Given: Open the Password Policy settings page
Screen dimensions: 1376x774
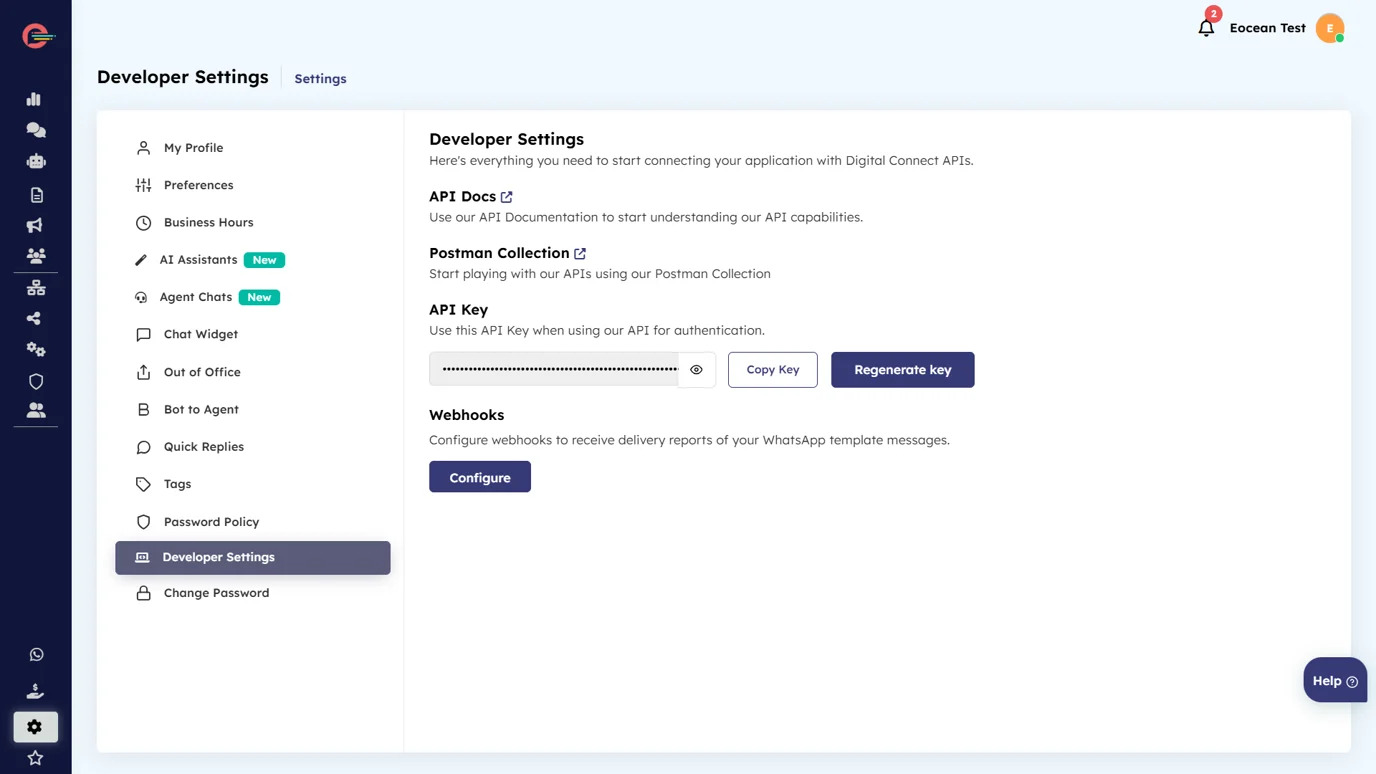Looking at the screenshot, I should tap(211, 522).
